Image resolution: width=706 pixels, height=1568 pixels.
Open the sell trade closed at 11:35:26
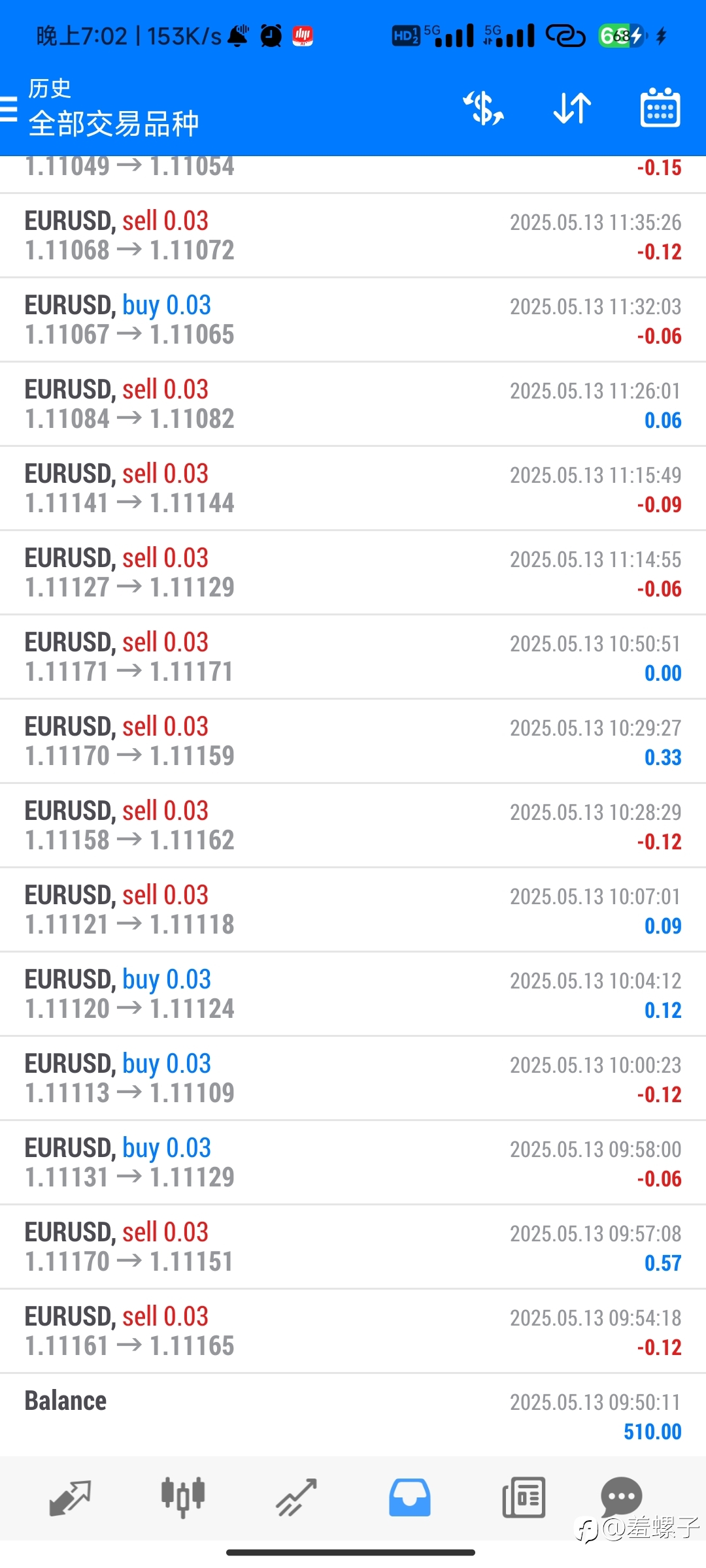[x=353, y=236]
